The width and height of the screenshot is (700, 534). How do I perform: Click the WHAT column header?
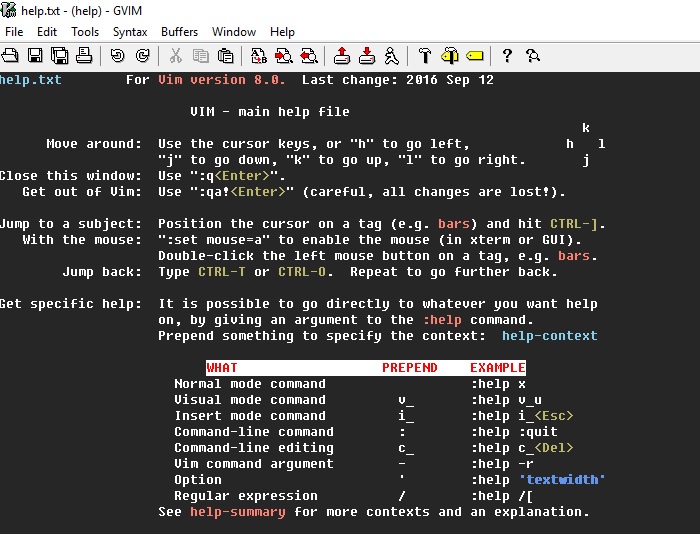tap(222, 367)
